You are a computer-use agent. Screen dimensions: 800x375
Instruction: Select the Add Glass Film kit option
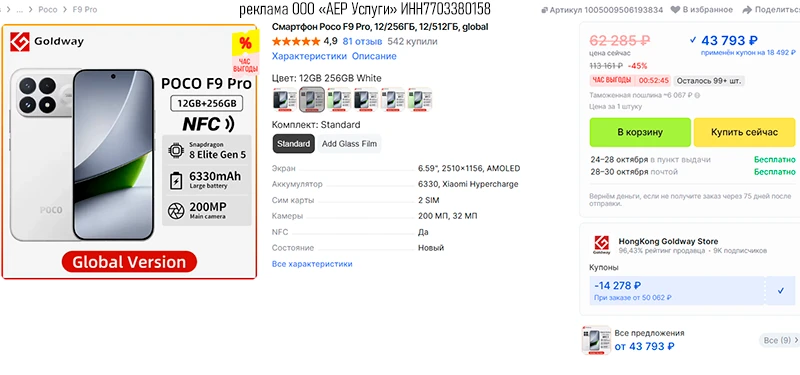pyautogui.click(x=349, y=144)
